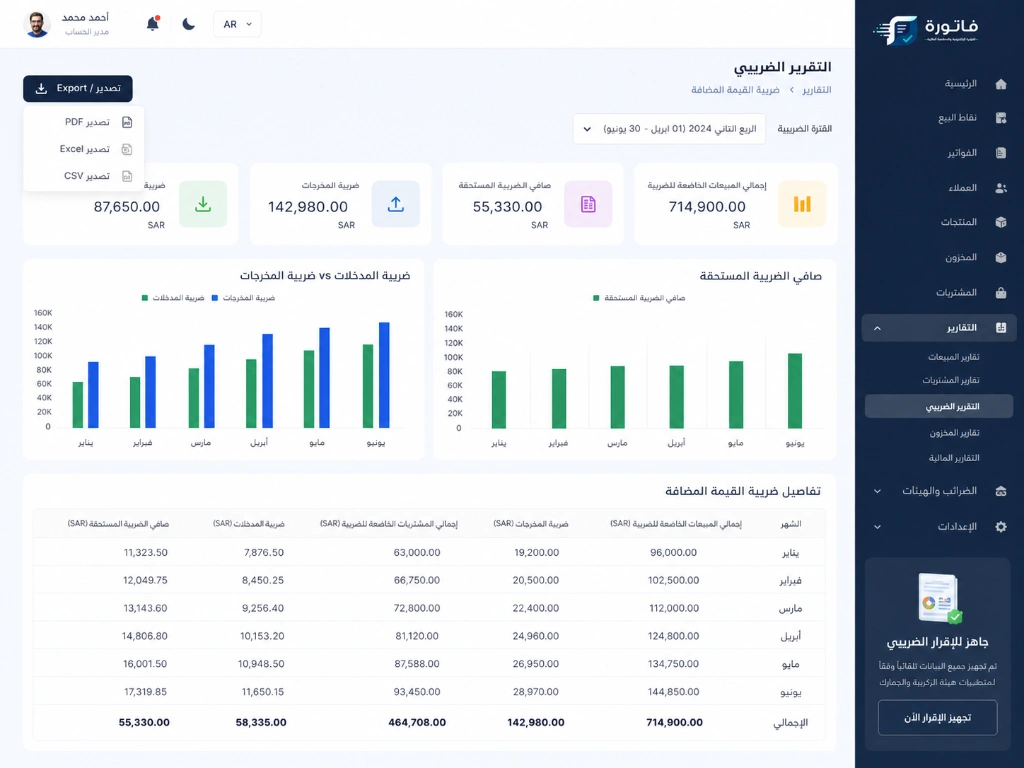Toggle صافي الضريبة المستحقة legend swatch
Screen dimensions: 1024x768
pos(596,298)
